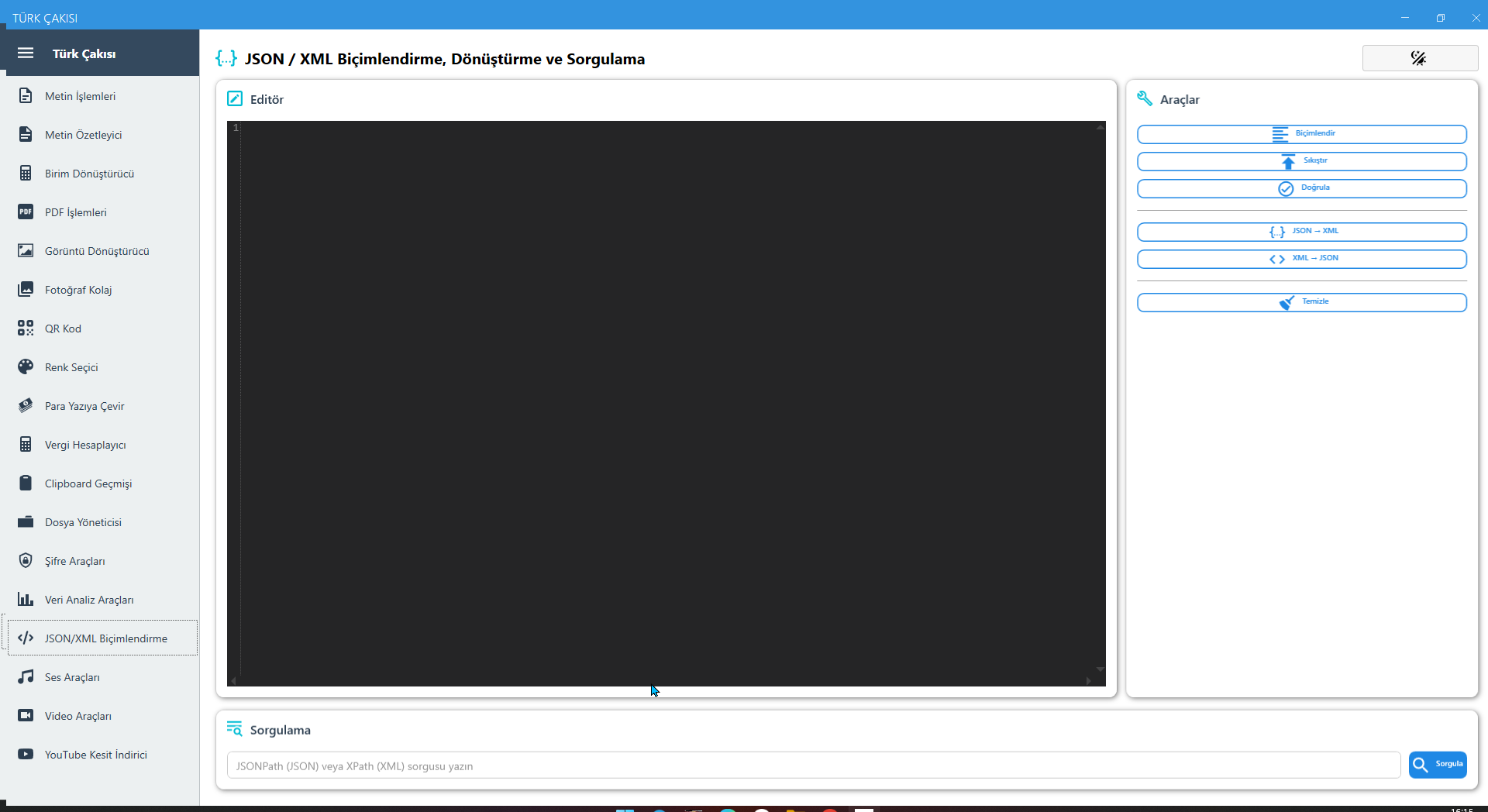This screenshot has width=1488, height=812.
Task: Select Birim Dönüştürücü menu item
Action: 89,174
